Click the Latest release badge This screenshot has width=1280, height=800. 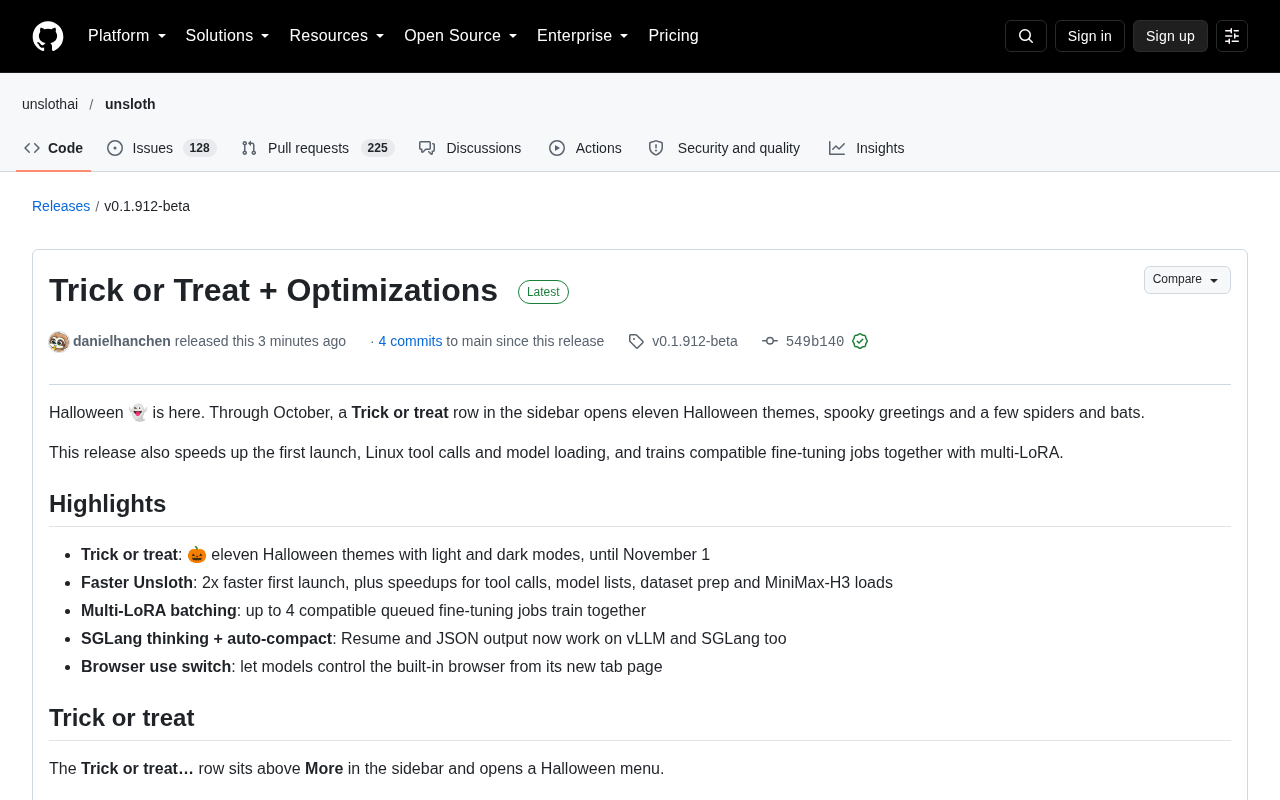543,292
